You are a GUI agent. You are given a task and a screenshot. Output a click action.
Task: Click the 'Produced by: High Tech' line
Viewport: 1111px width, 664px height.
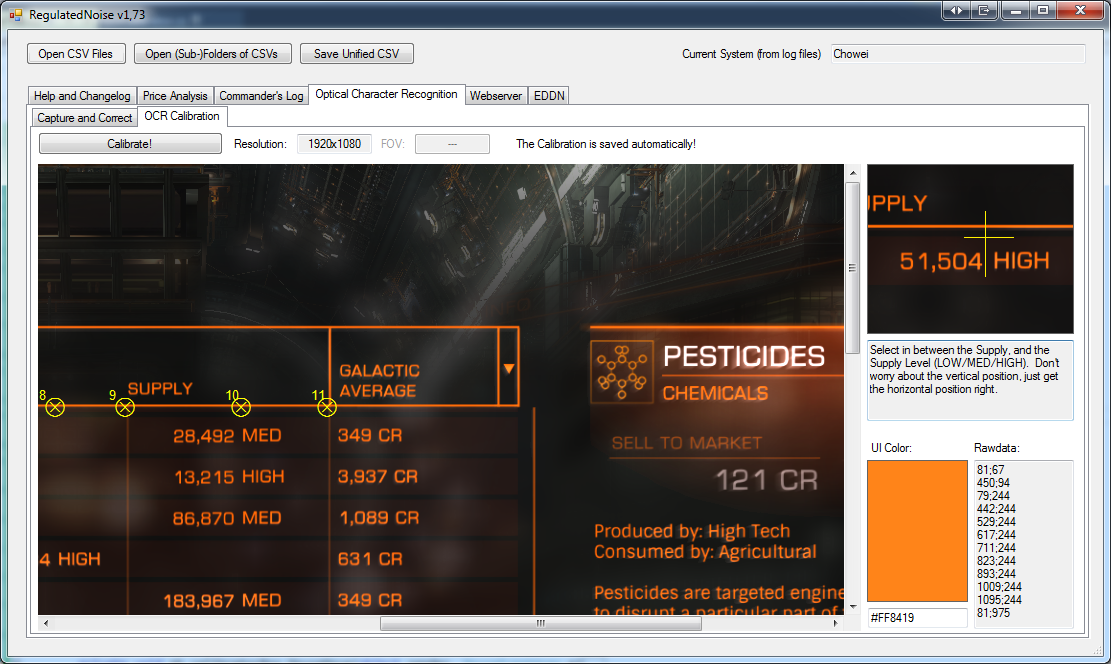(x=692, y=531)
